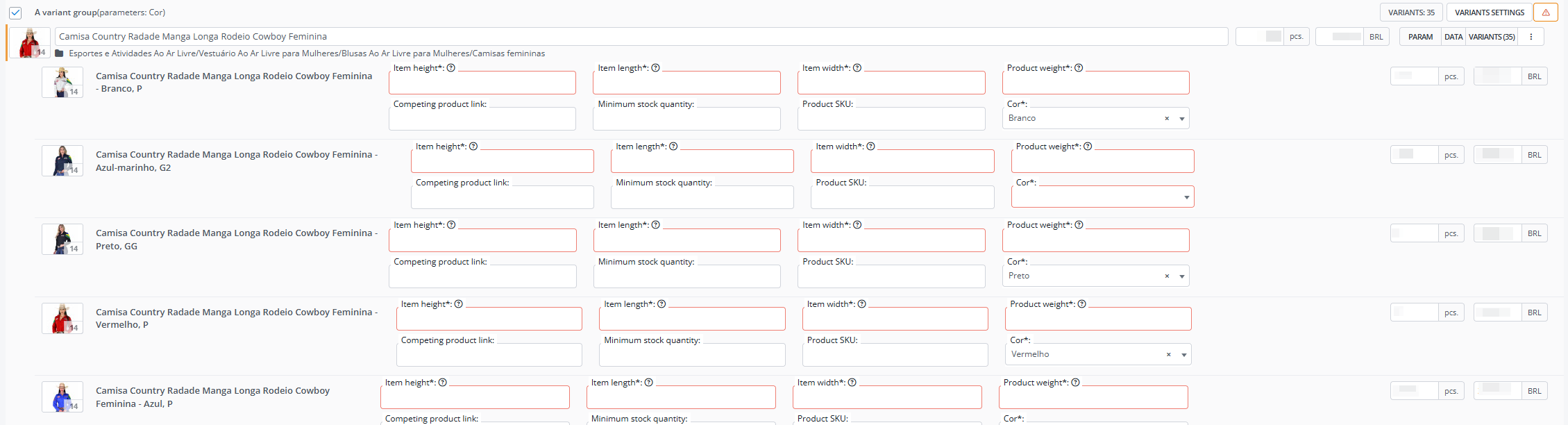The height and width of the screenshot is (425, 1568).
Task: Click Product weight help icon for Preto, GG variant
Action: click(x=1079, y=225)
